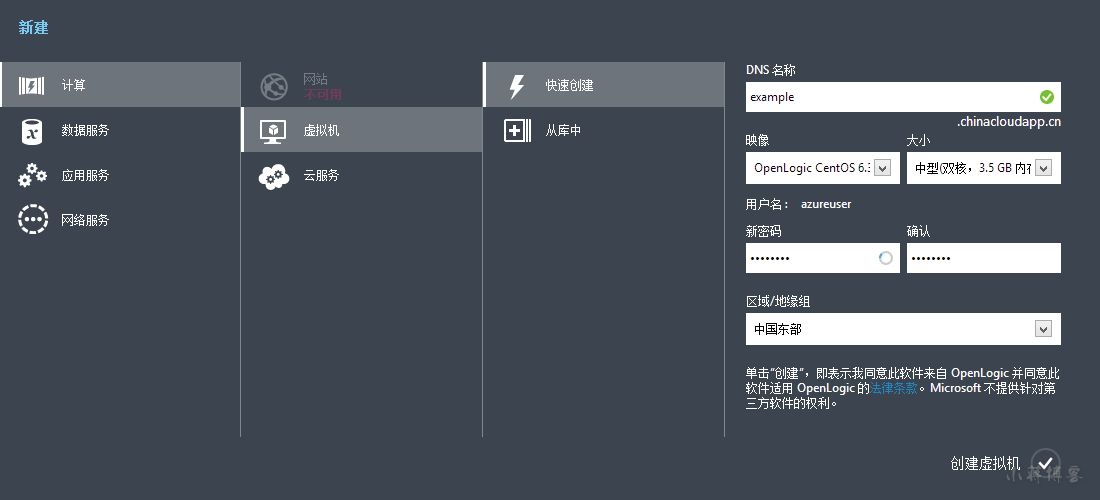This screenshot has height=500, width=1100.
Task: Select the 数据服务 database icon
Action: coord(32,130)
